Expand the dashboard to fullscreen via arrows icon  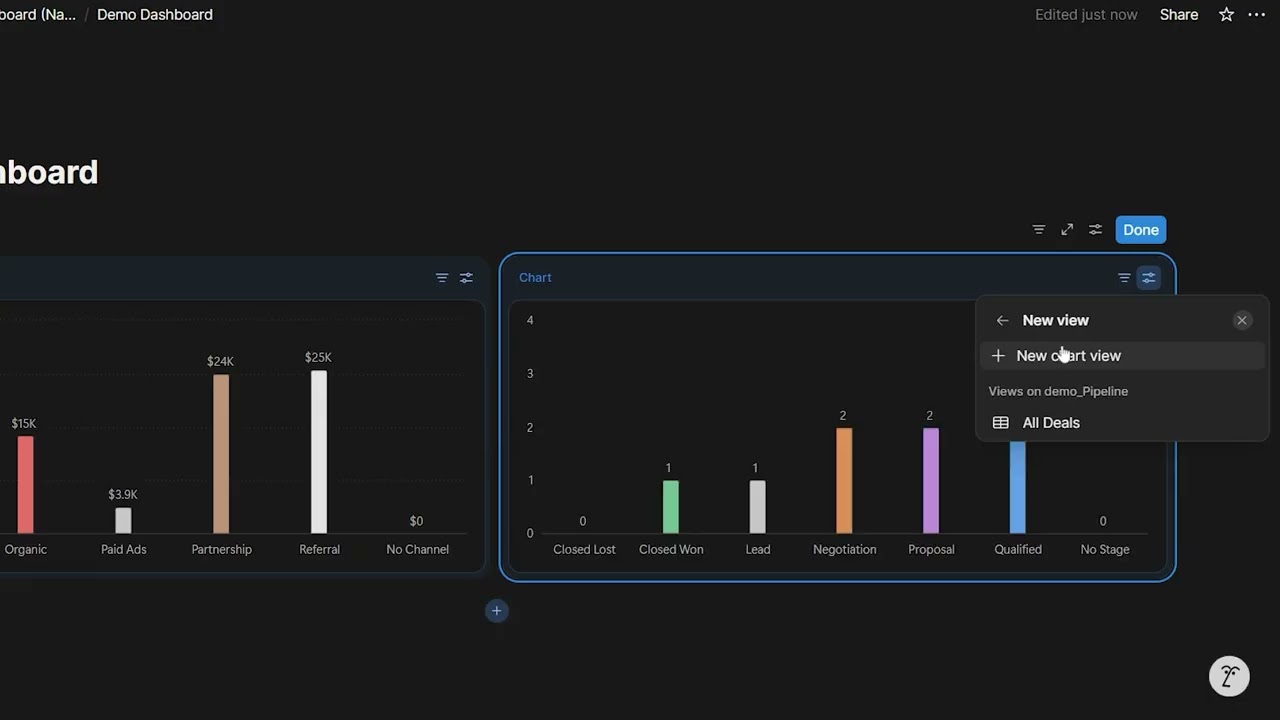pyautogui.click(x=1067, y=229)
